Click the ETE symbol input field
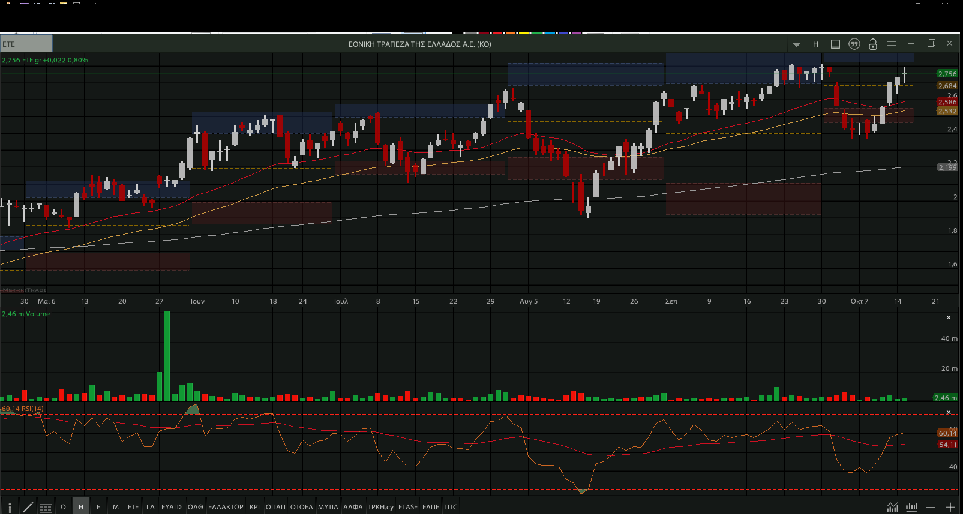The height and width of the screenshot is (514, 963). click(25, 44)
